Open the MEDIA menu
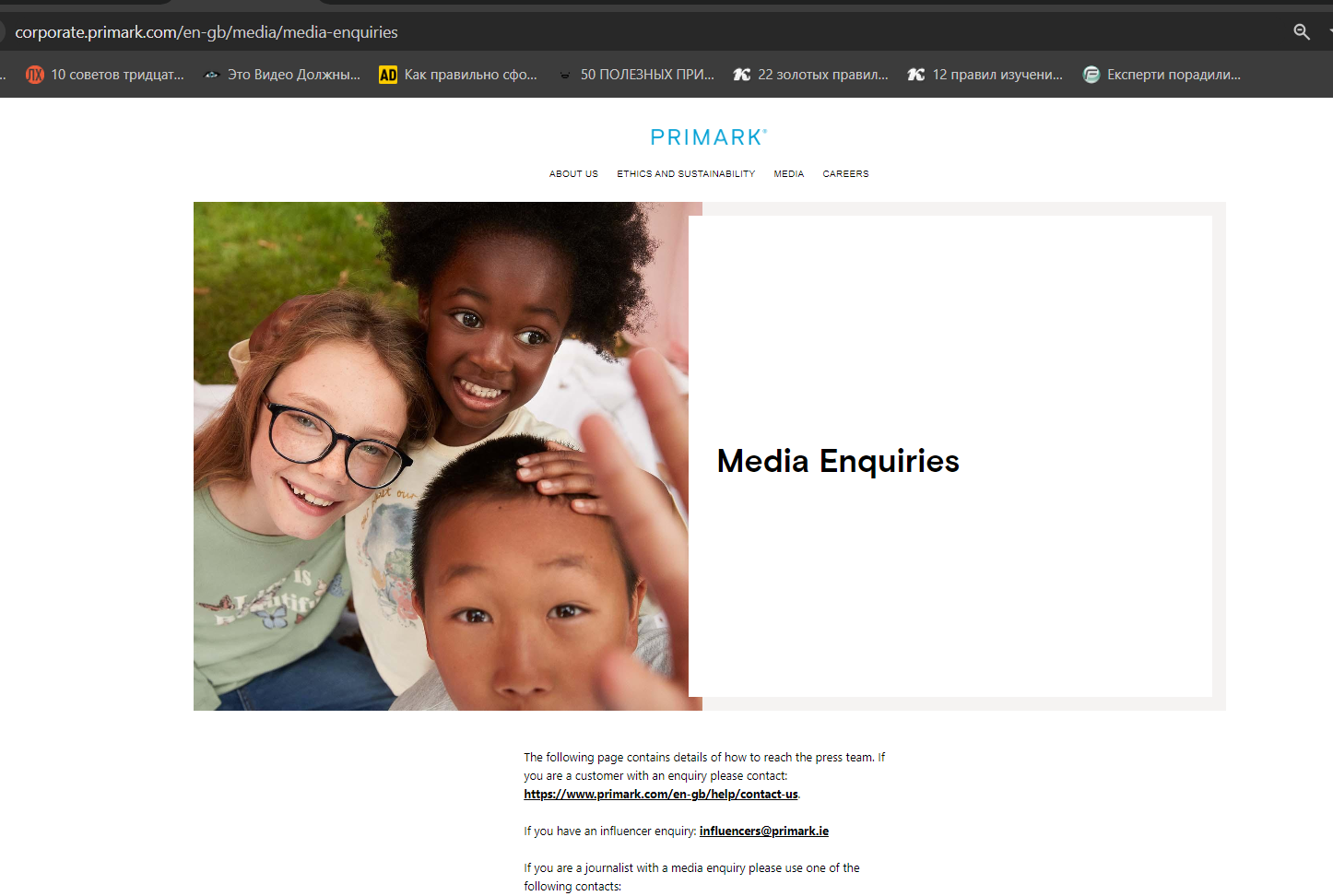This screenshot has height=896, width=1333. click(x=788, y=173)
